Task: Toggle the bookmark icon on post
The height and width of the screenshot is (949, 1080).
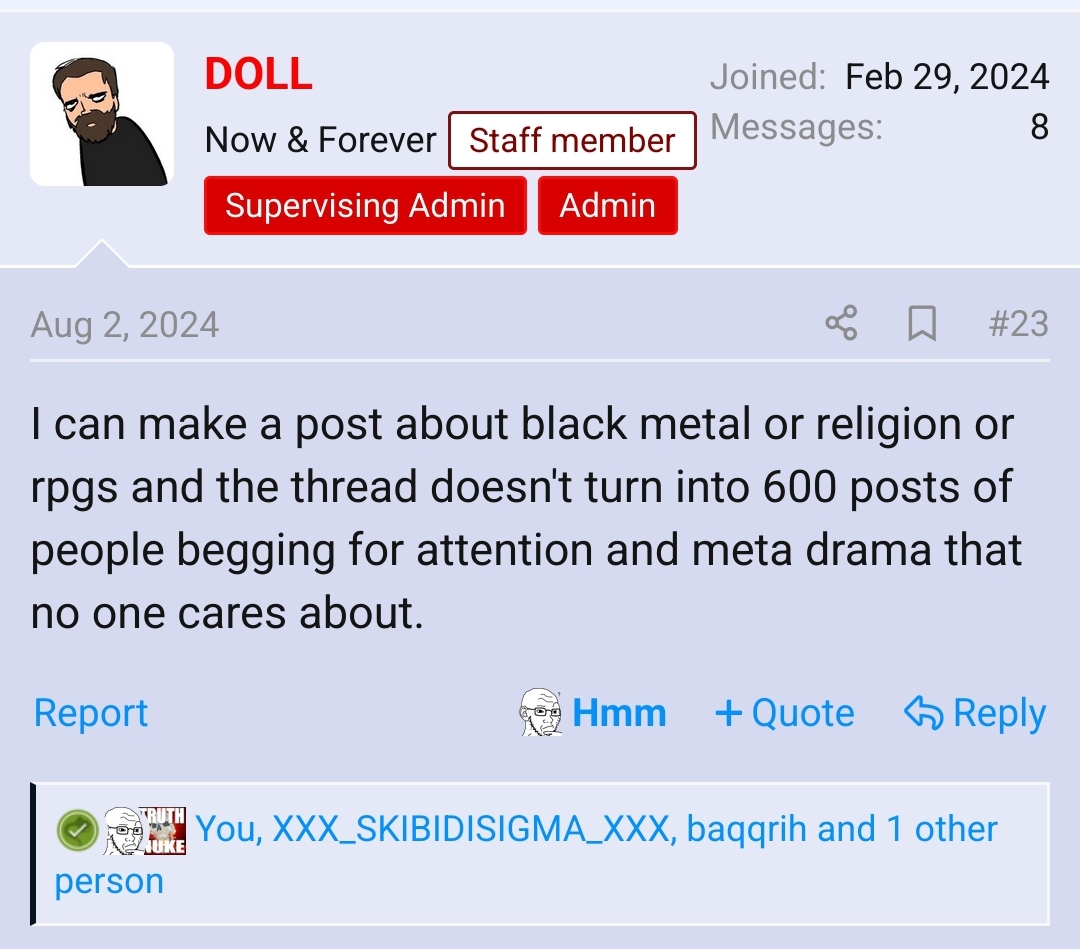Action: pyautogui.click(x=922, y=323)
